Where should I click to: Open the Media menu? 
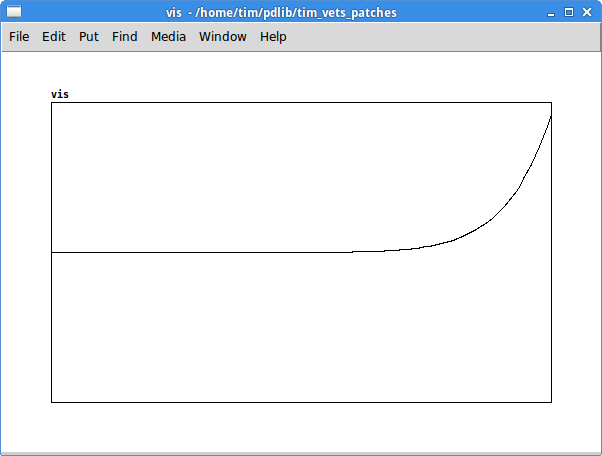point(168,37)
